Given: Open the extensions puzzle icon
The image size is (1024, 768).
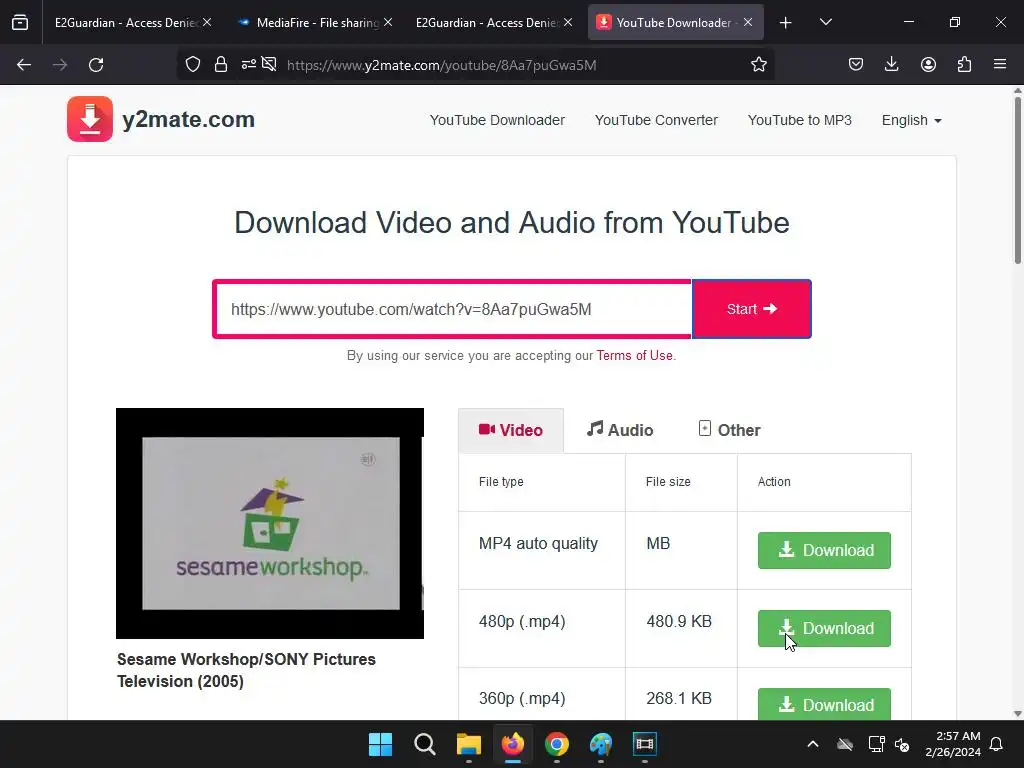Looking at the screenshot, I should tap(964, 65).
